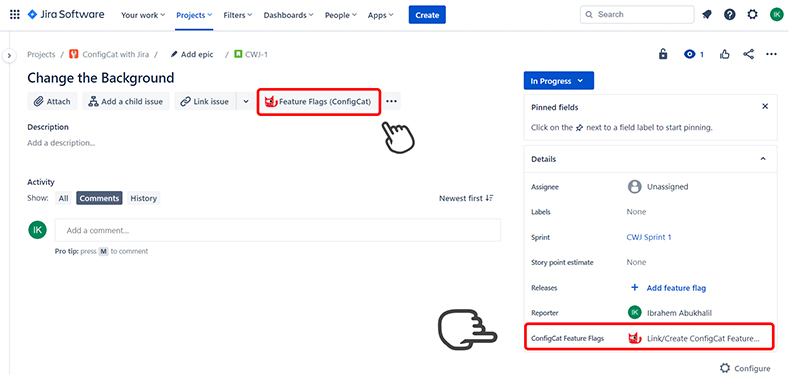Show History activity tab
The image size is (800, 375).
tap(143, 198)
